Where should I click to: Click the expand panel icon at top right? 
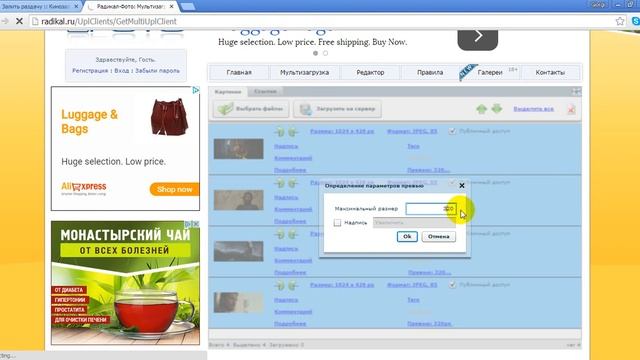click(576, 91)
